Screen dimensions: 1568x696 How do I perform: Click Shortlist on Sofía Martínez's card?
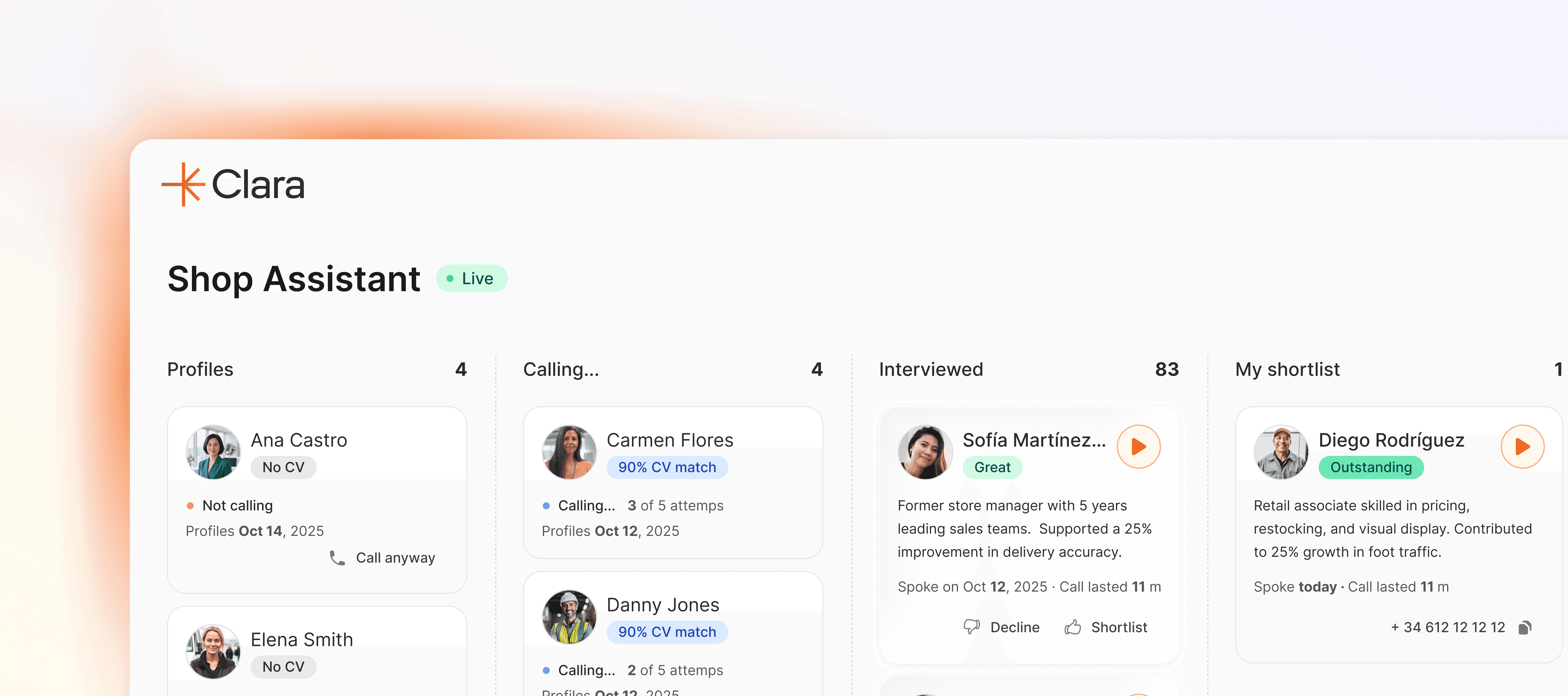pos(1118,627)
